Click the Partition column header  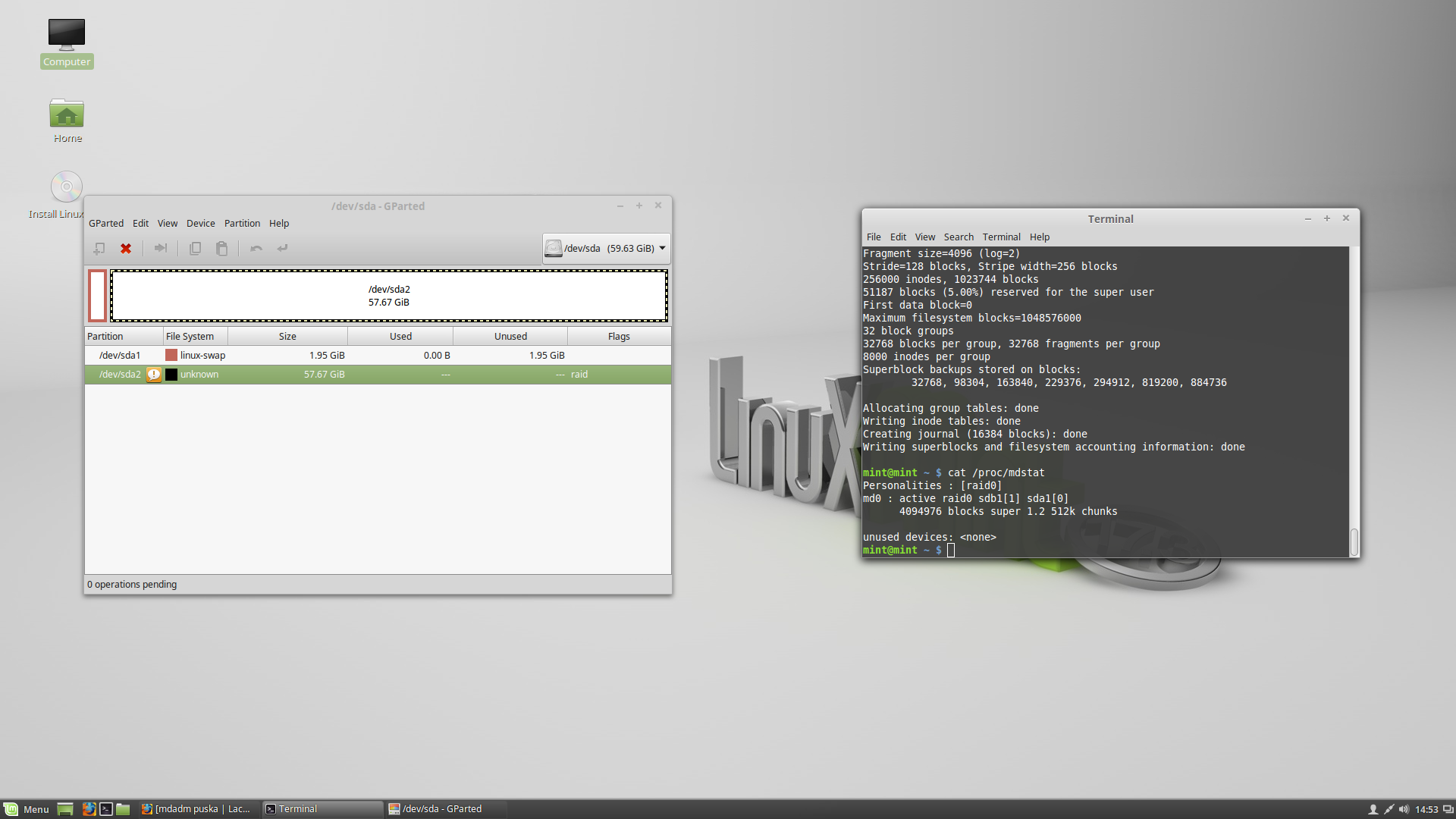coord(124,336)
